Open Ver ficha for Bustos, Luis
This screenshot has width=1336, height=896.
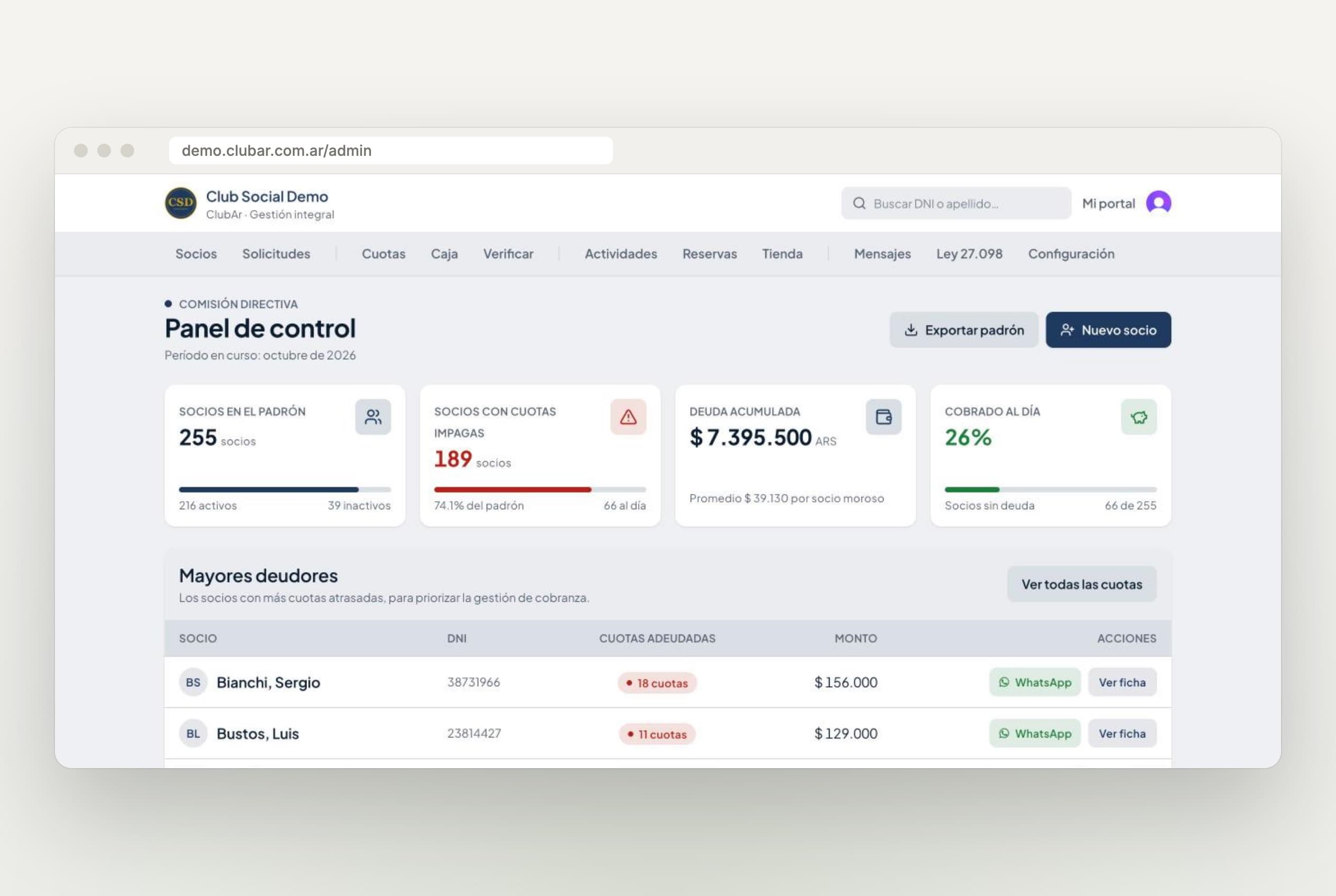click(x=1121, y=734)
